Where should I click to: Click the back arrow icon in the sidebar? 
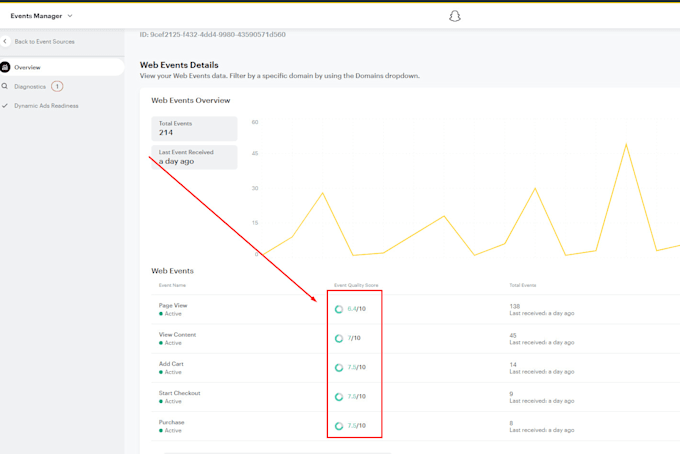pyautogui.click(x=5, y=41)
